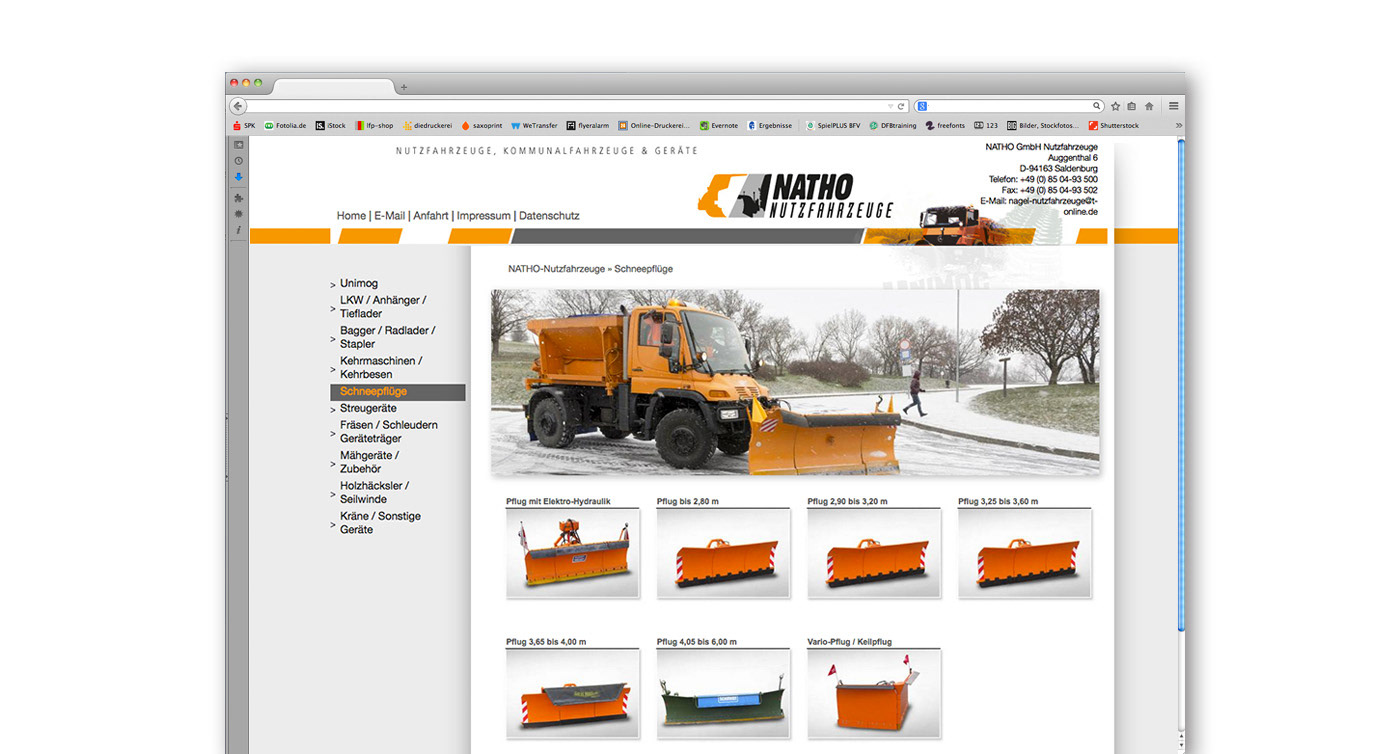Reload the page with the refresh icon
Viewport: 1400px width, 754px height.
(x=901, y=106)
